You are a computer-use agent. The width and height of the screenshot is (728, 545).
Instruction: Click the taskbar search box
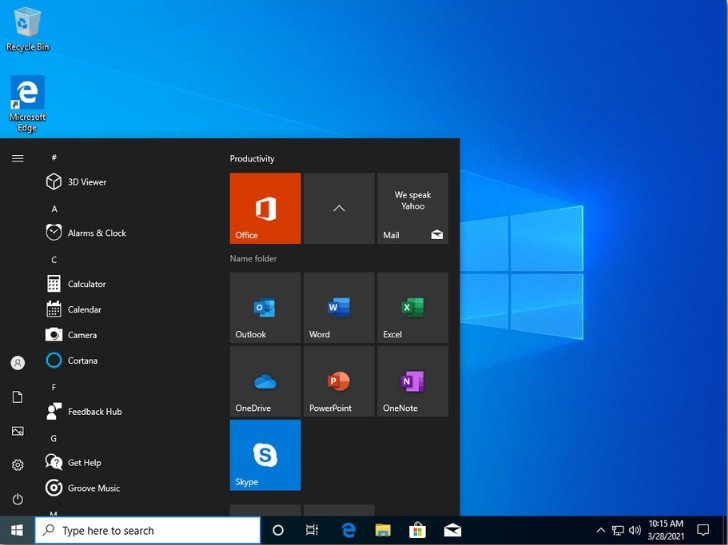(148, 530)
